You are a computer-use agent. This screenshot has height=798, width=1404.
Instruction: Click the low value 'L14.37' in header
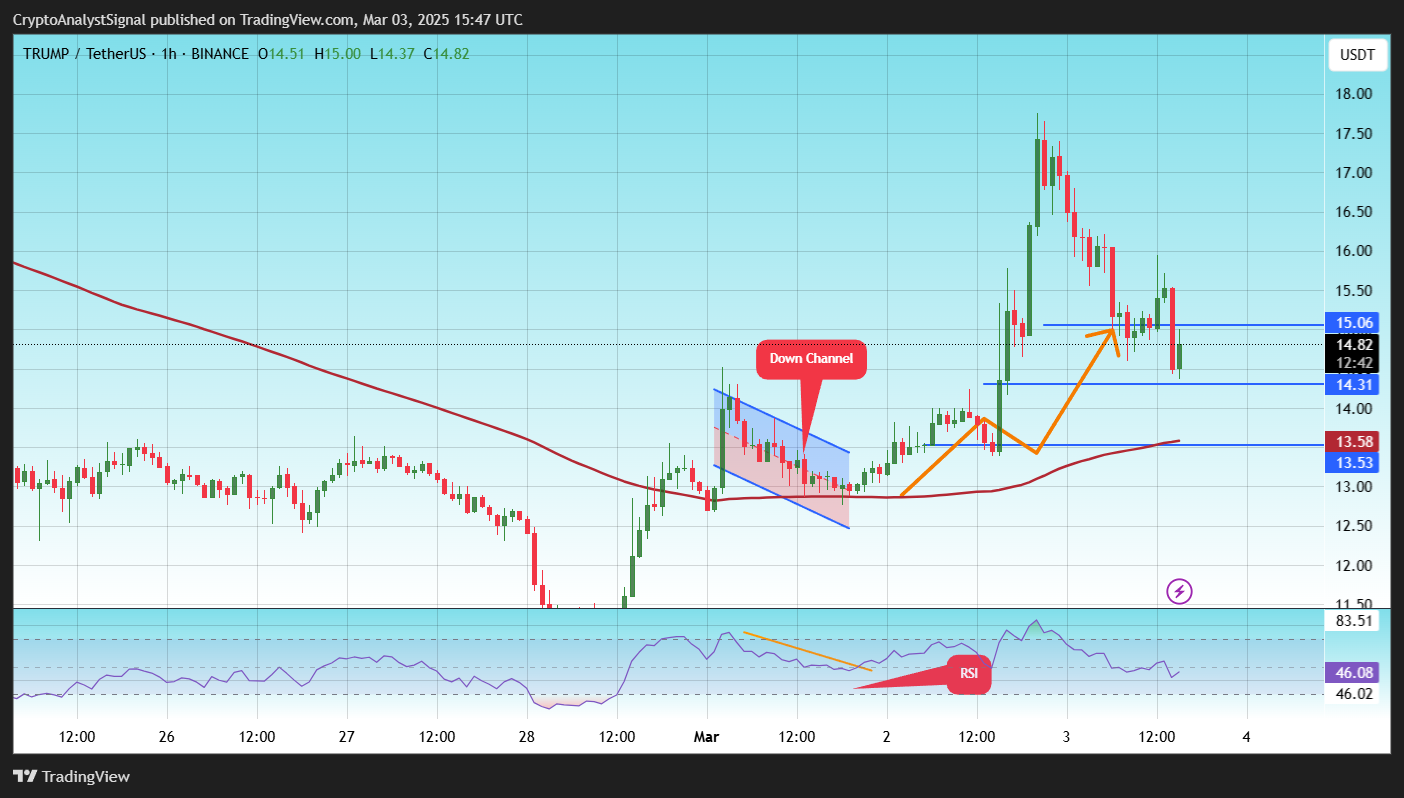point(393,53)
